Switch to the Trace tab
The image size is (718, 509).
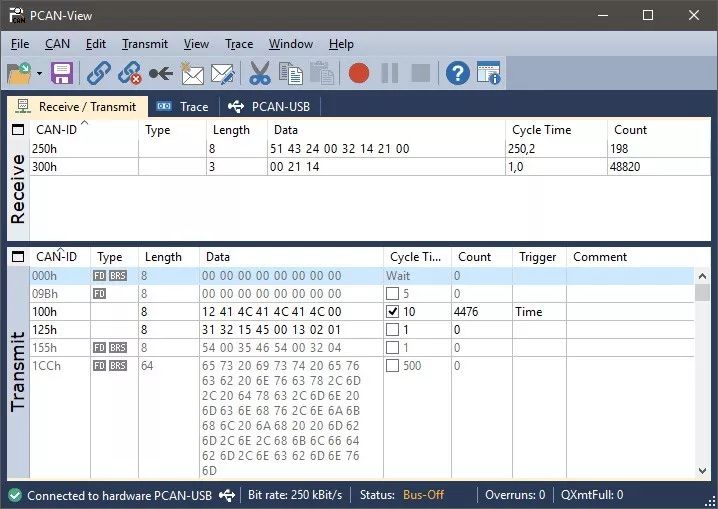click(x=183, y=107)
